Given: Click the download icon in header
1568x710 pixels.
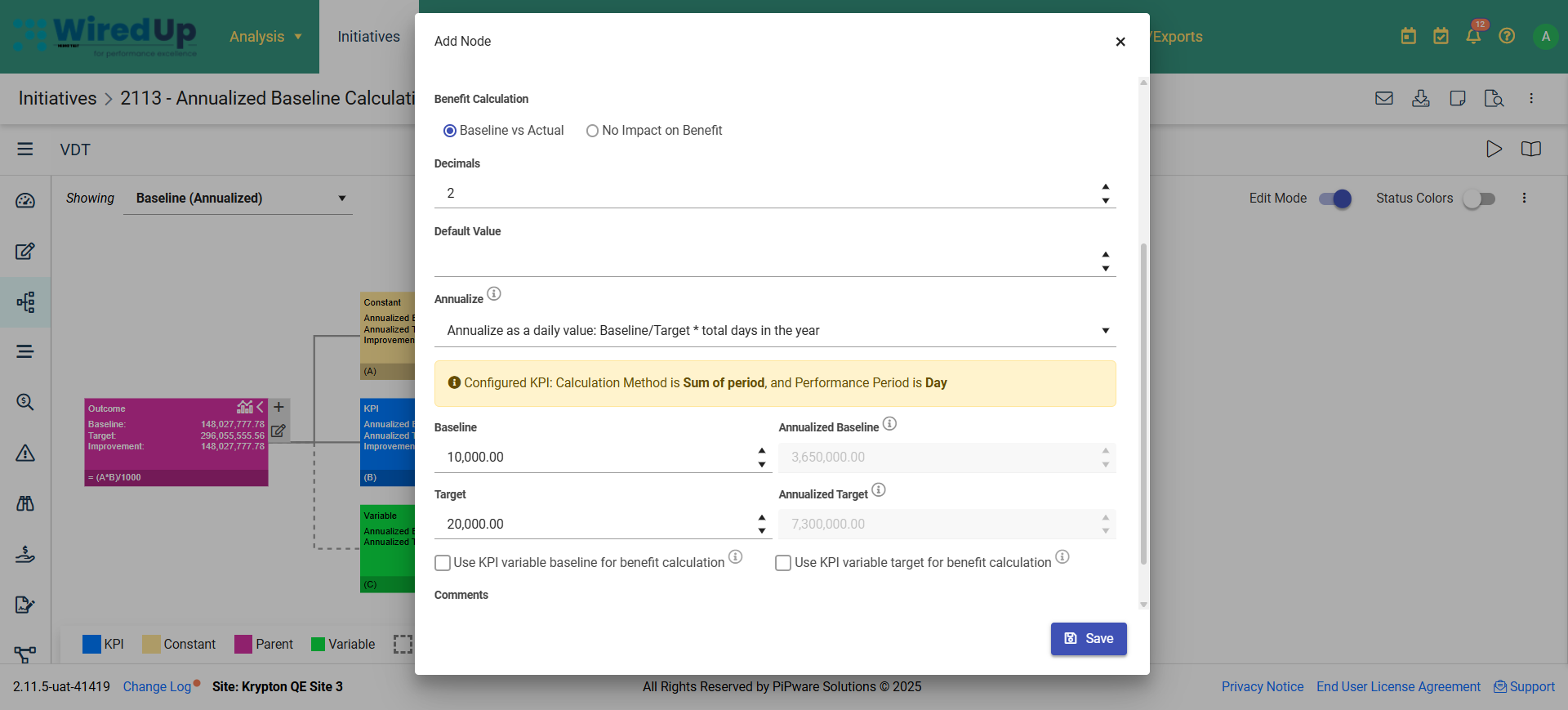Looking at the screenshot, I should point(1421,99).
